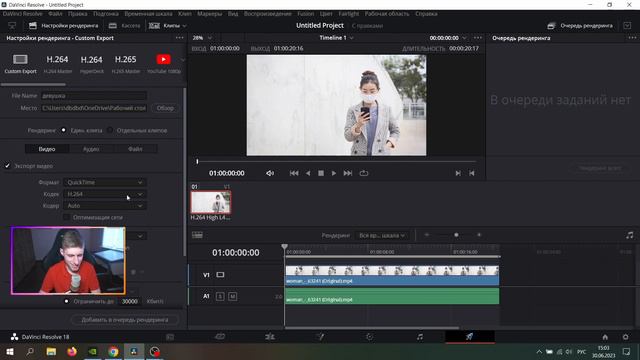Open the Клипы toolbar dropdown
The image size is (640, 360).
pyautogui.click(x=168, y=26)
